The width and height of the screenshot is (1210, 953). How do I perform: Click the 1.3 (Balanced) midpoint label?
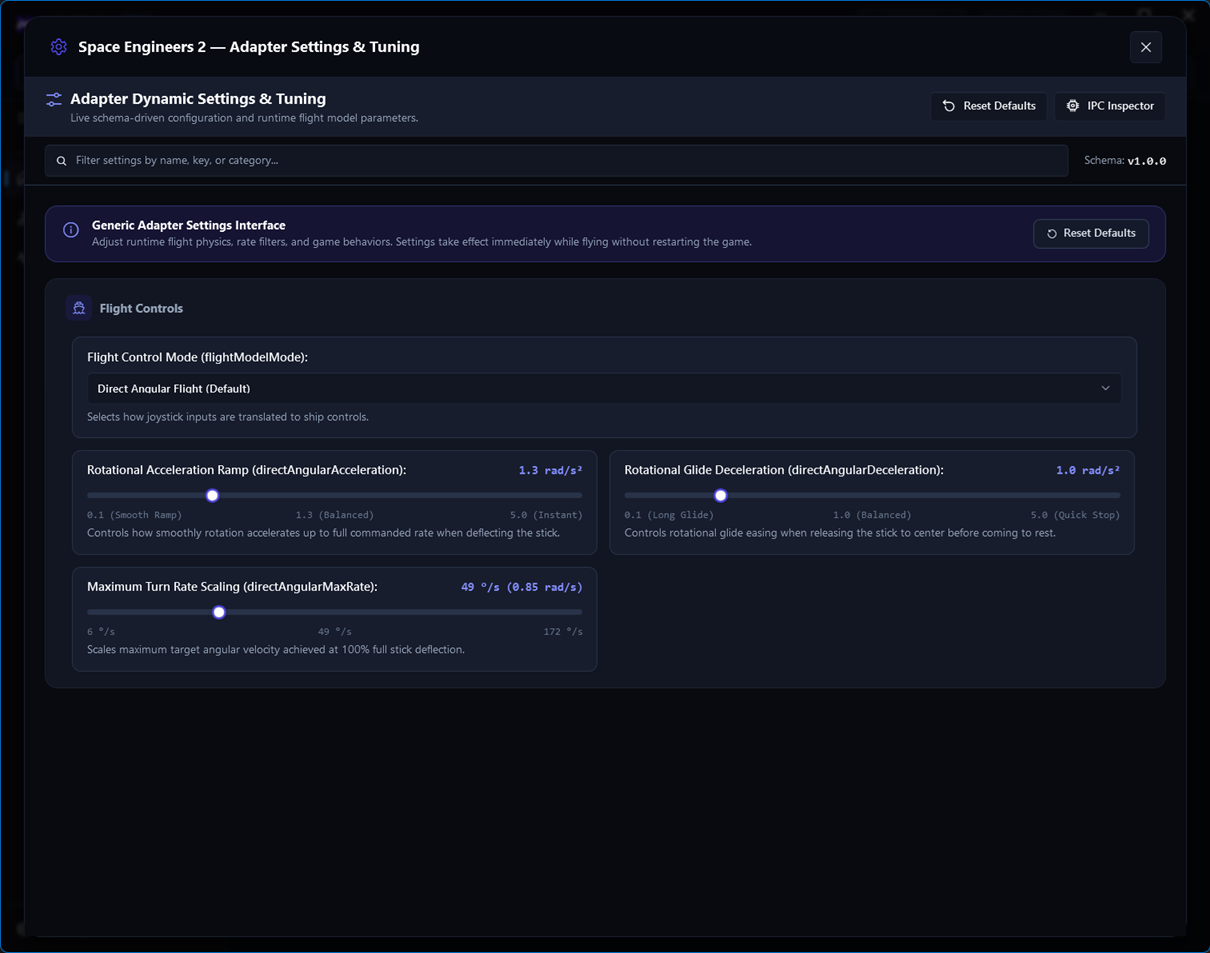[334, 515]
